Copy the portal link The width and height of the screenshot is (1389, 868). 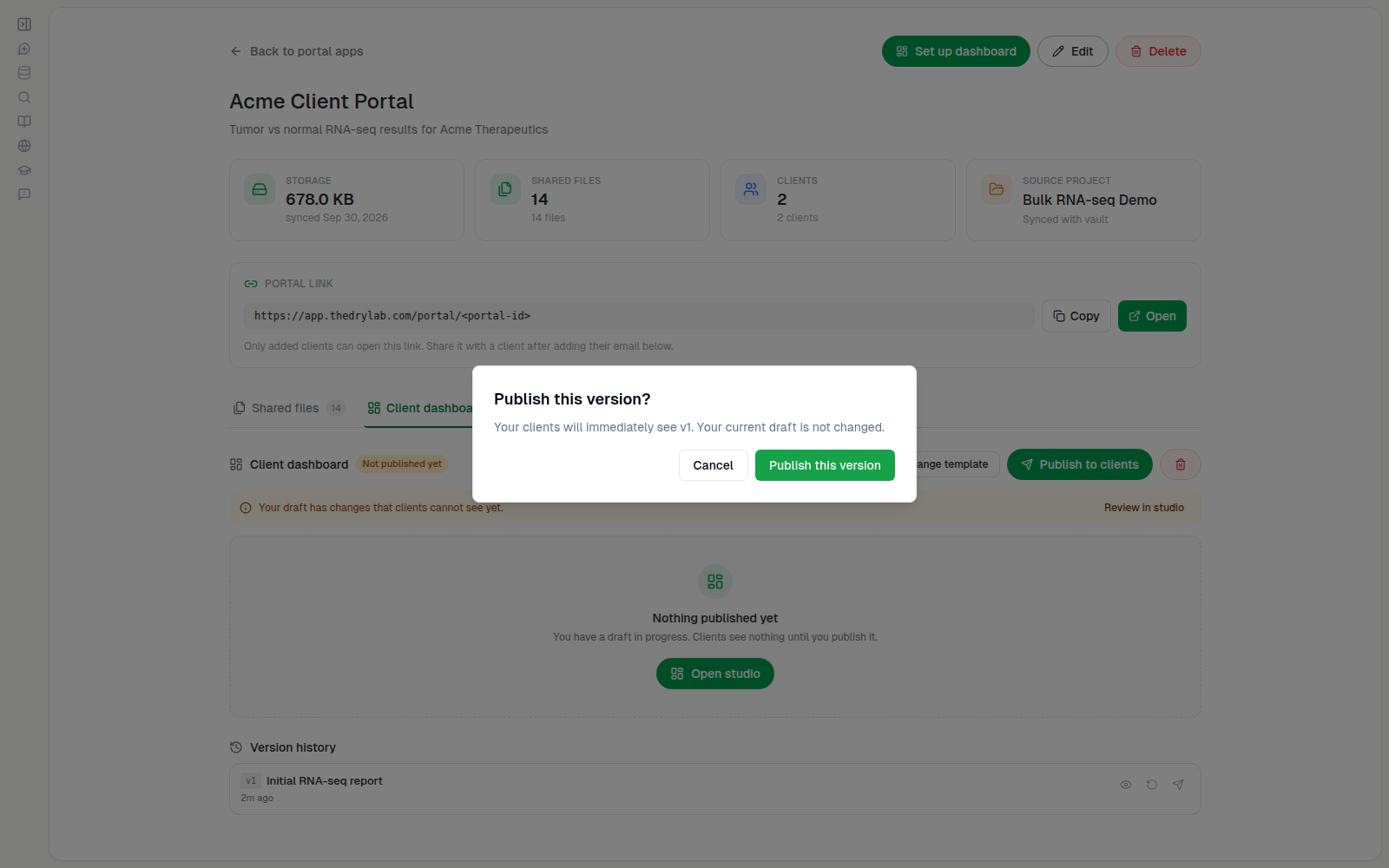click(1076, 316)
